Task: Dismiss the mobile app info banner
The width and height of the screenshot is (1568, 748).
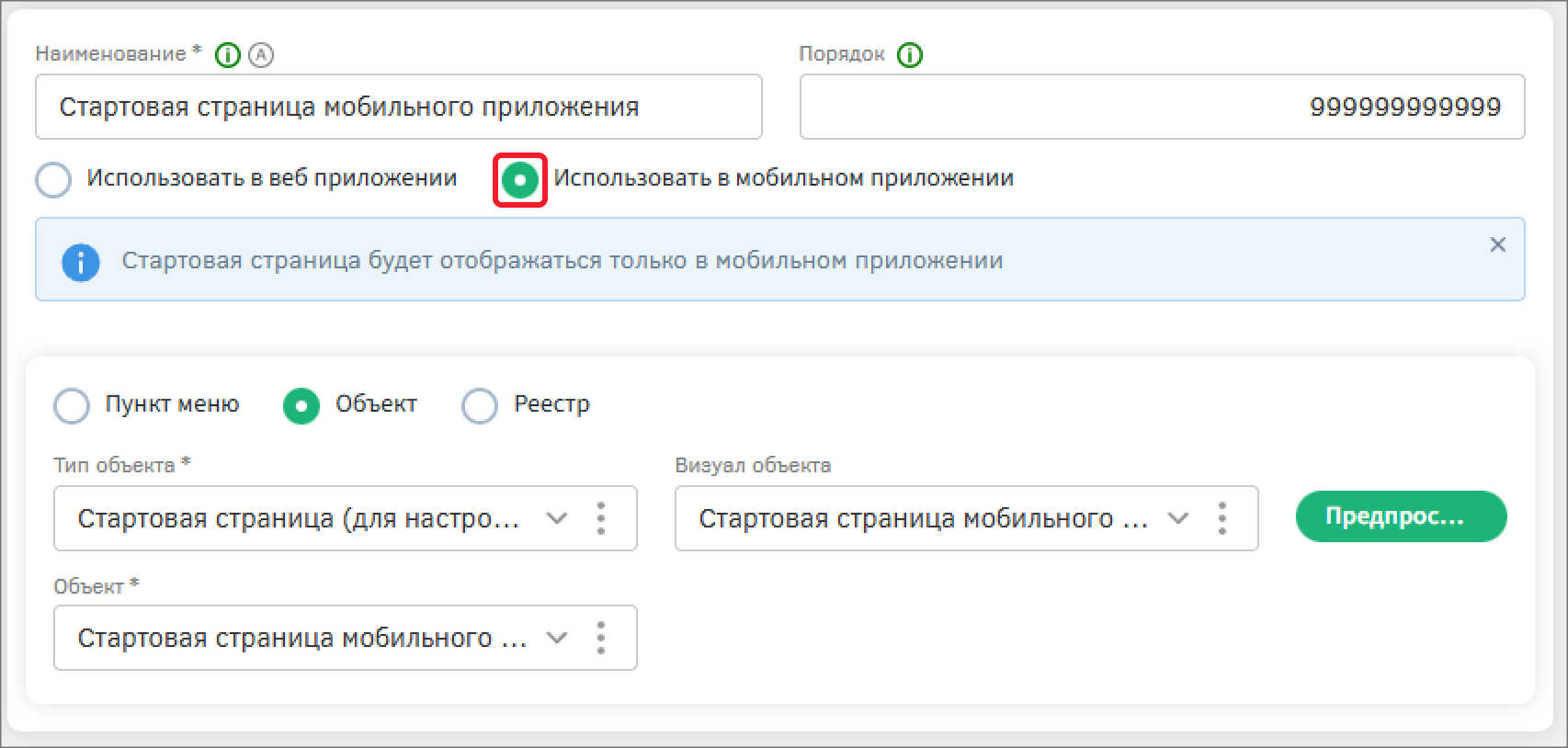Action: [x=1497, y=244]
